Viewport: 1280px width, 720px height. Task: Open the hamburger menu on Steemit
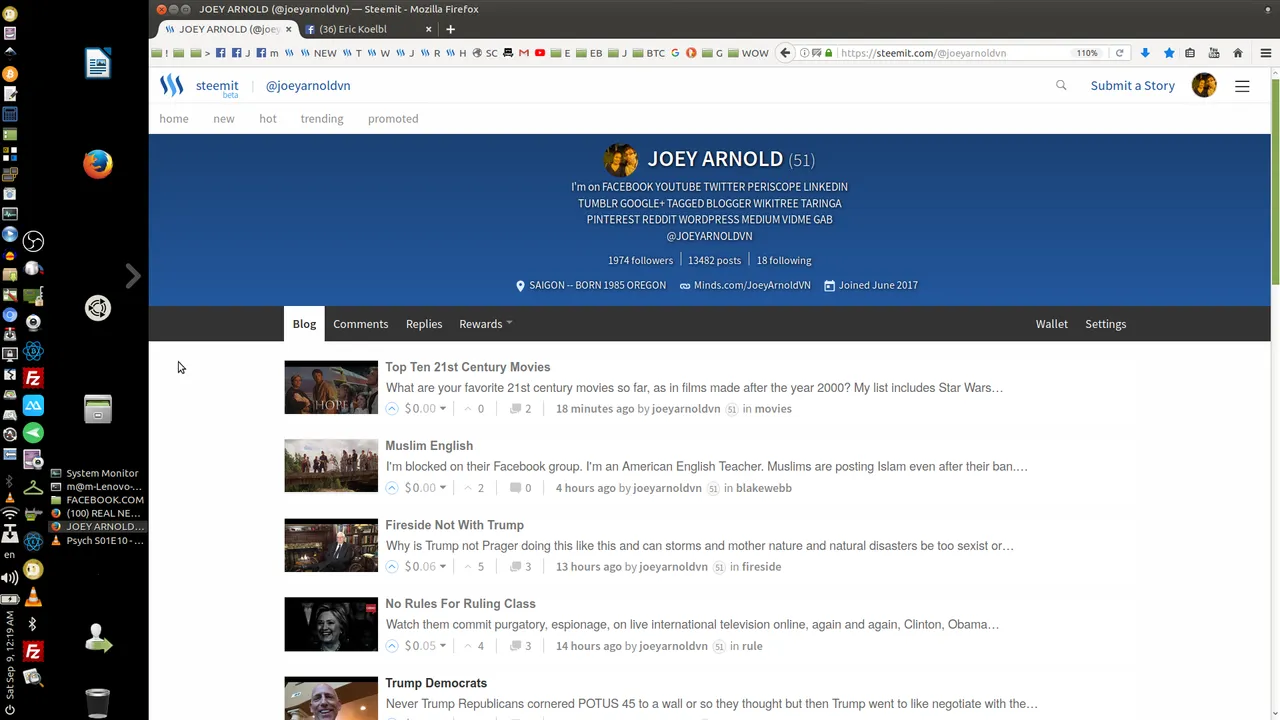tap(1242, 86)
